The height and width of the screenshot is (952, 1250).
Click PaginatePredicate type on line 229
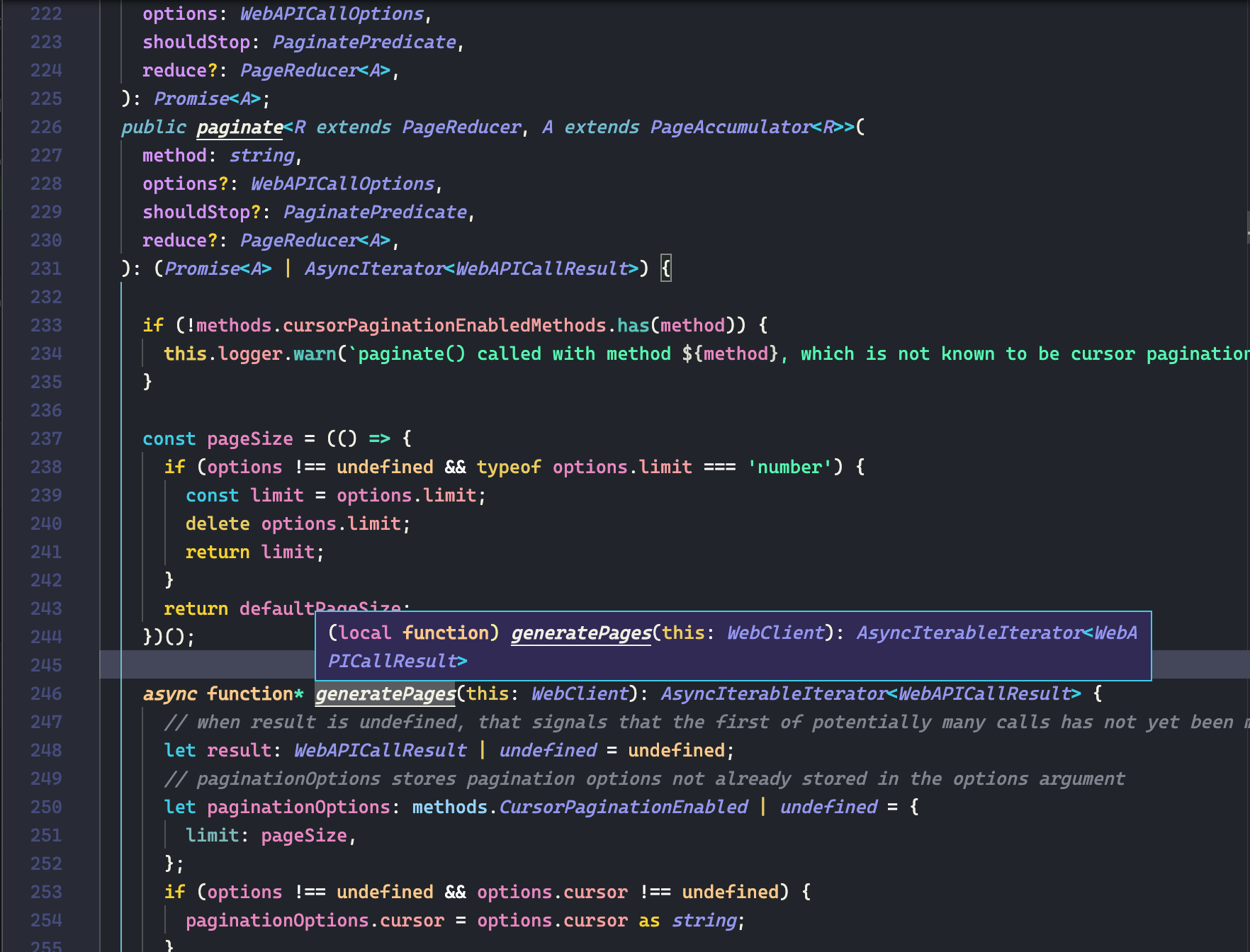click(375, 212)
